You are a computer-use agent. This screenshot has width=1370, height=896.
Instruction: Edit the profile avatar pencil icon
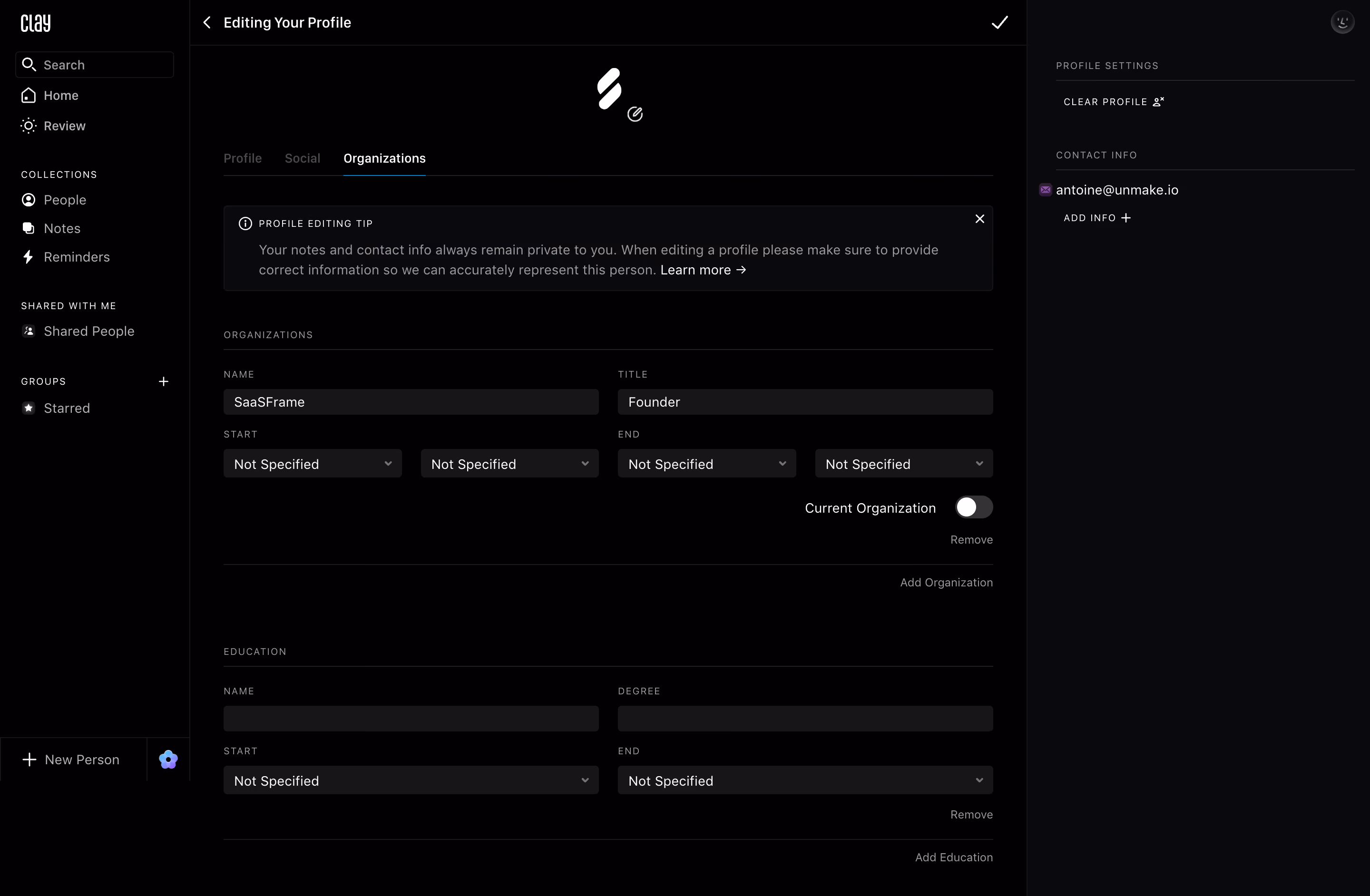(635, 115)
